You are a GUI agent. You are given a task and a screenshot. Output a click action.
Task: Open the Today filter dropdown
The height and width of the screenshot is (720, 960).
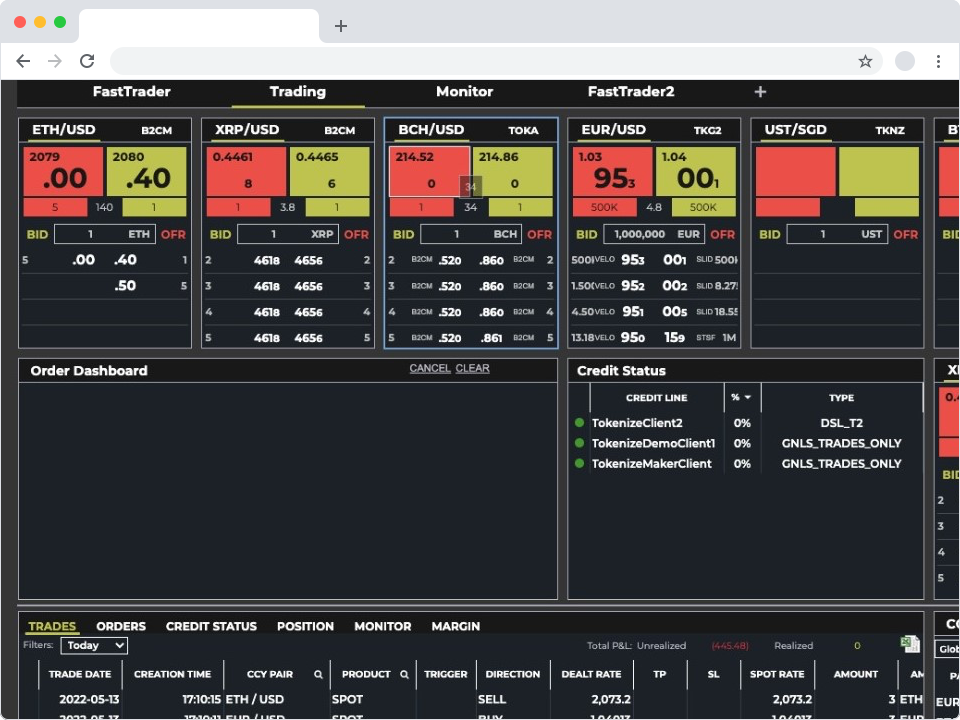[x=94, y=645]
